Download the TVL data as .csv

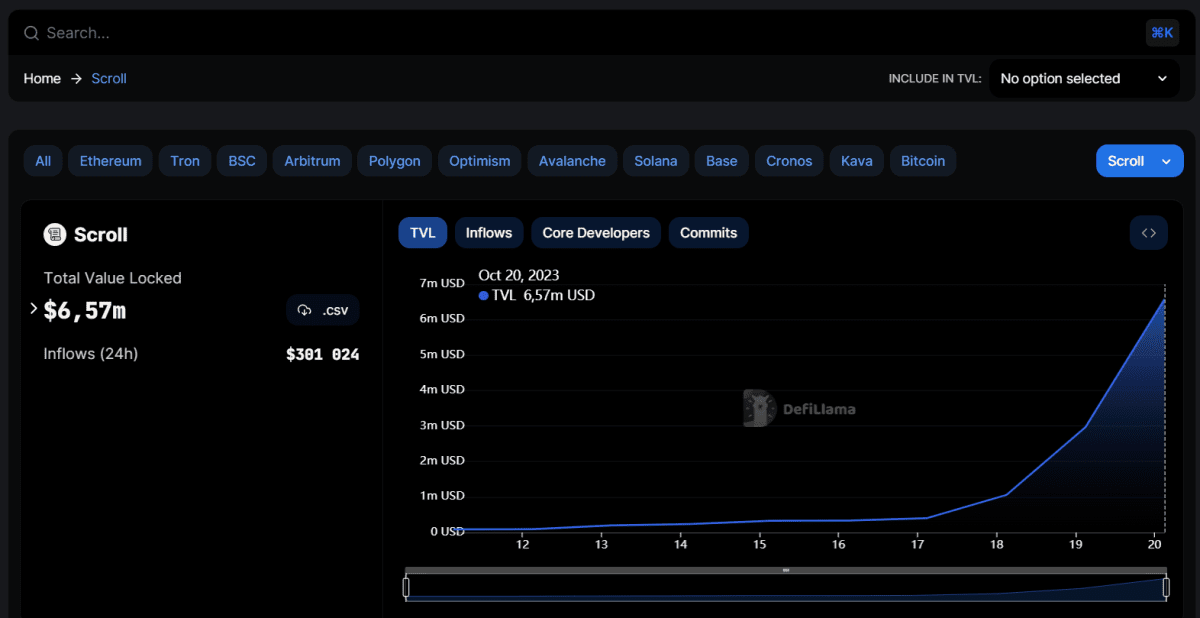323,310
